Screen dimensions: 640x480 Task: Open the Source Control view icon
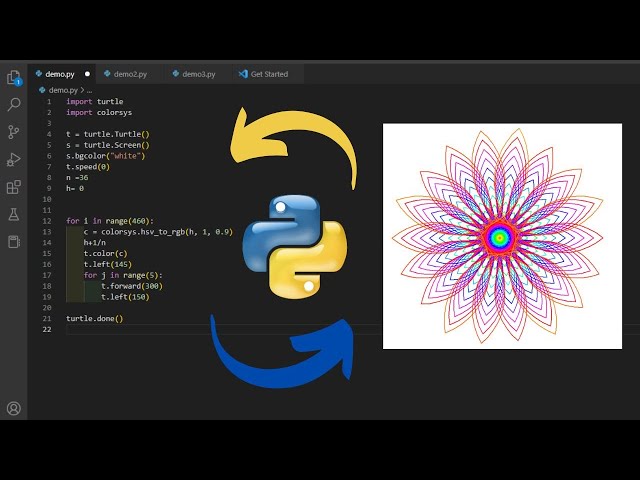(x=13, y=132)
